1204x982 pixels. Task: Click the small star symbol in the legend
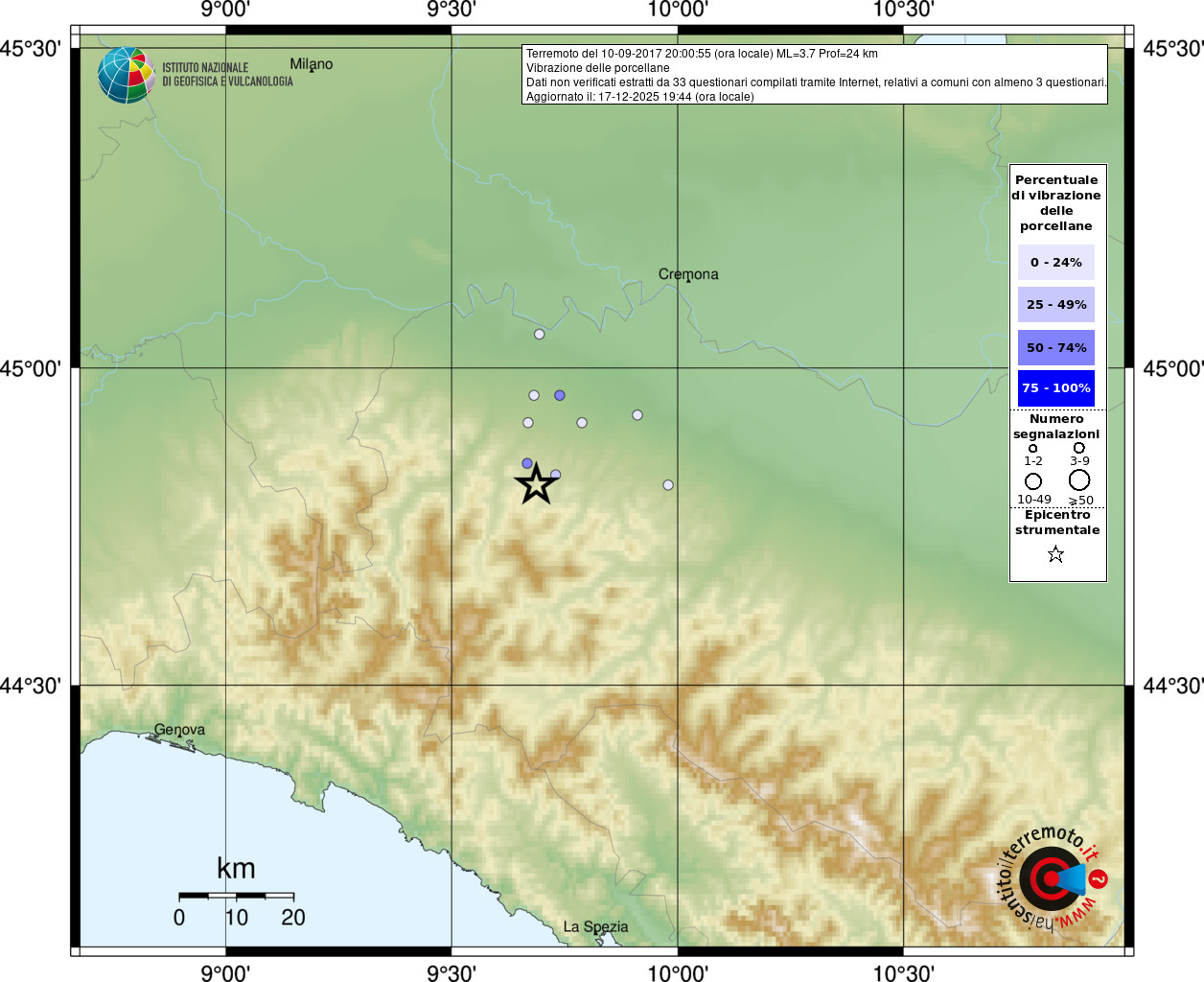click(x=1055, y=554)
